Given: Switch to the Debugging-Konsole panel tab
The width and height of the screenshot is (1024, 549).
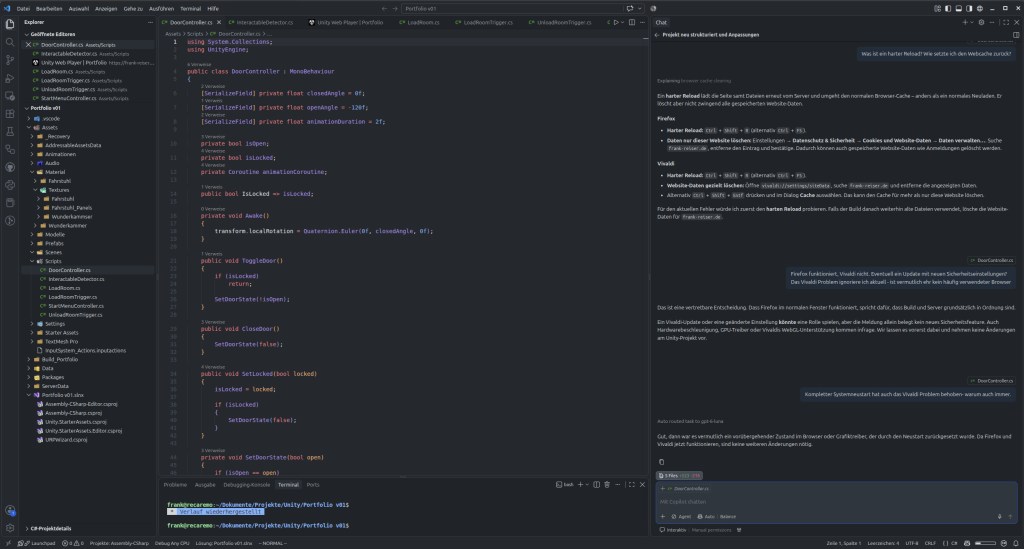Looking at the screenshot, I should coord(246,484).
